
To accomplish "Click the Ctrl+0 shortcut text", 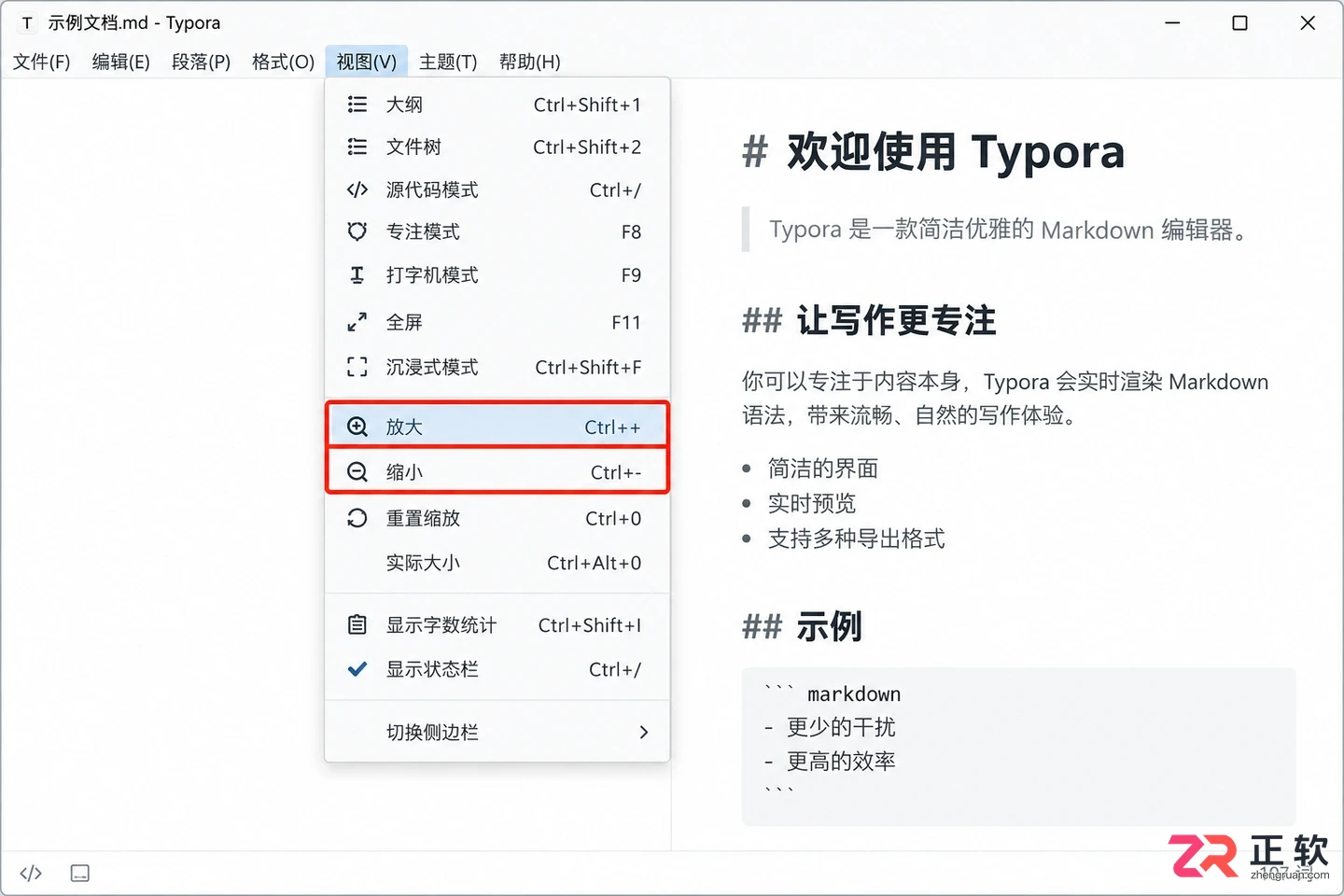I will [x=613, y=519].
